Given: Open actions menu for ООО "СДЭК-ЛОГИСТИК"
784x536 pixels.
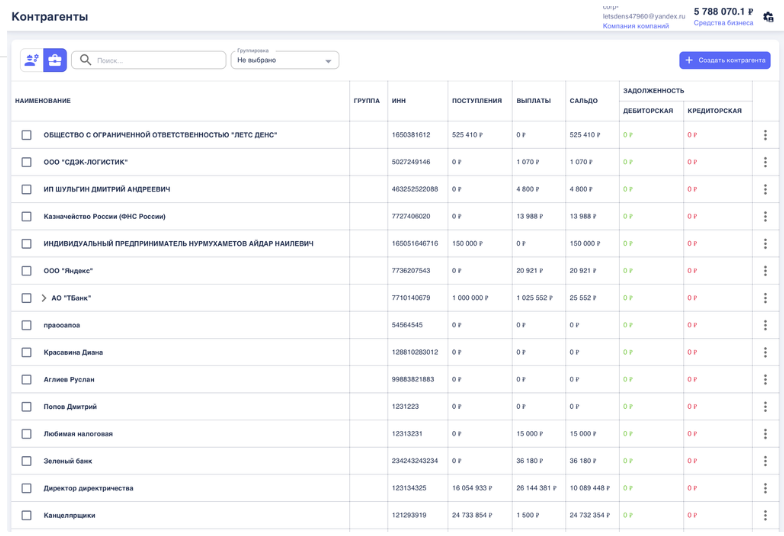Looking at the screenshot, I should pyautogui.click(x=765, y=162).
